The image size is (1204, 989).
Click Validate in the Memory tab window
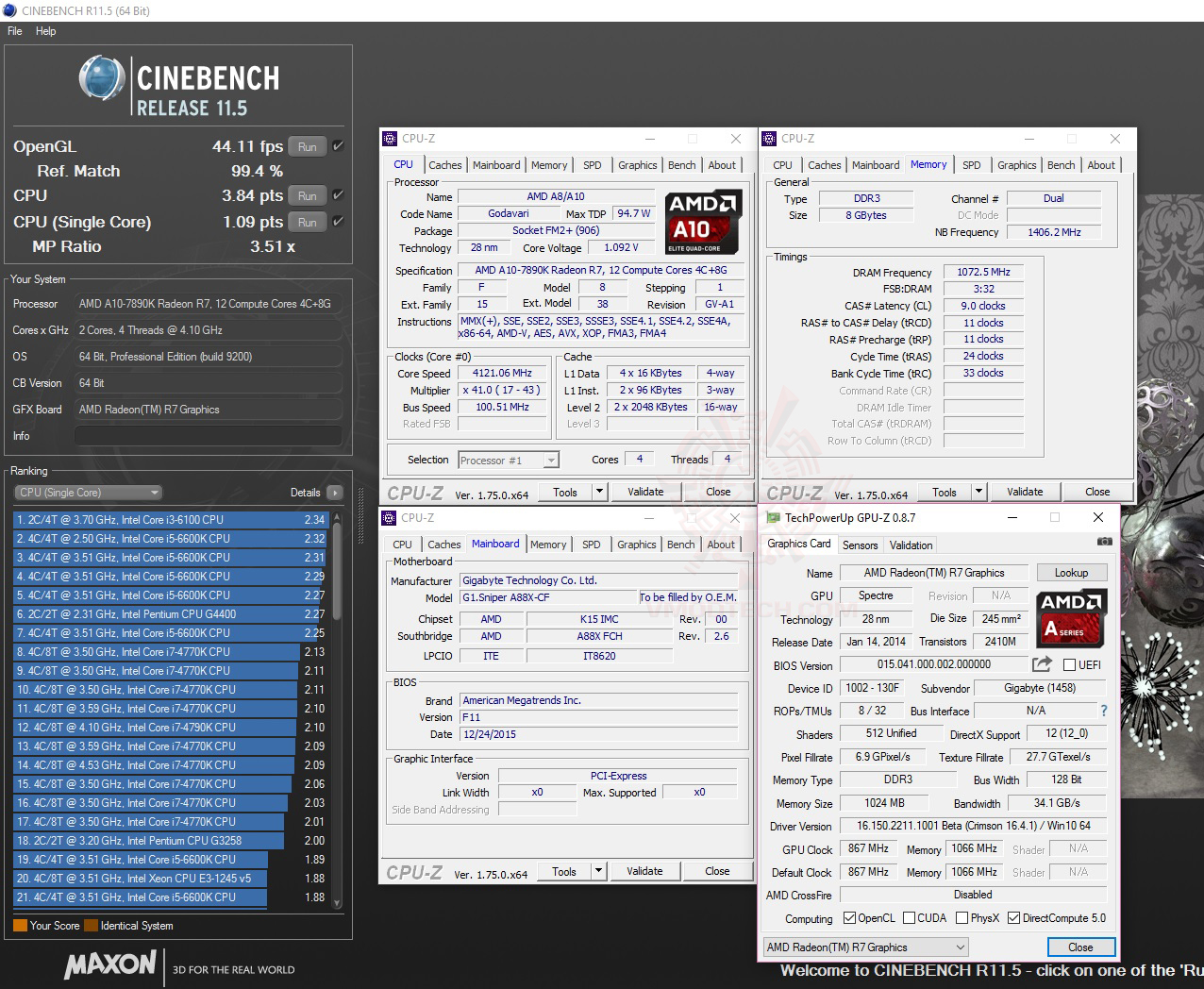[1025, 492]
